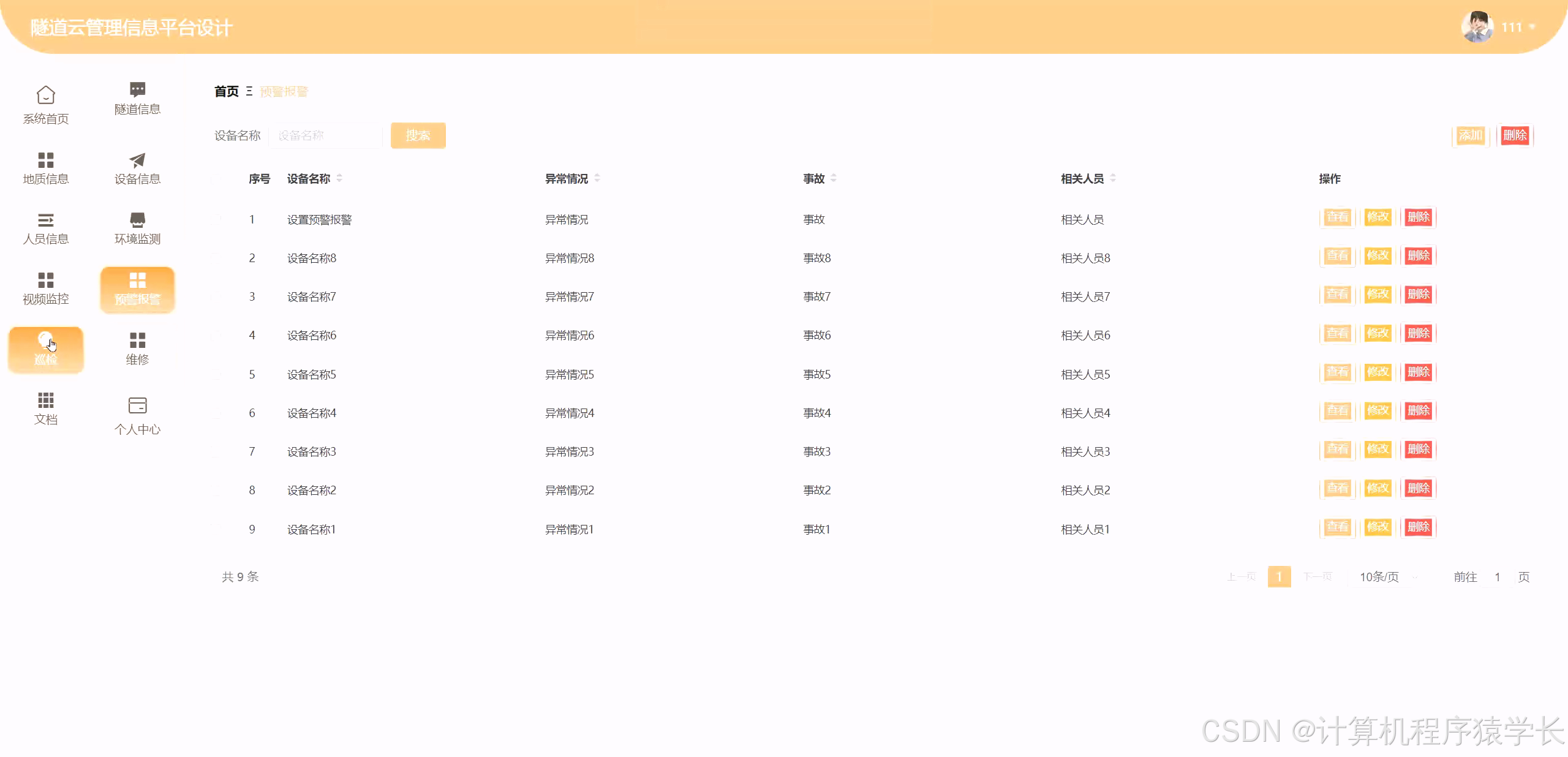
Task: Click 上一页 previous page button
Action: click(1242, 577)
